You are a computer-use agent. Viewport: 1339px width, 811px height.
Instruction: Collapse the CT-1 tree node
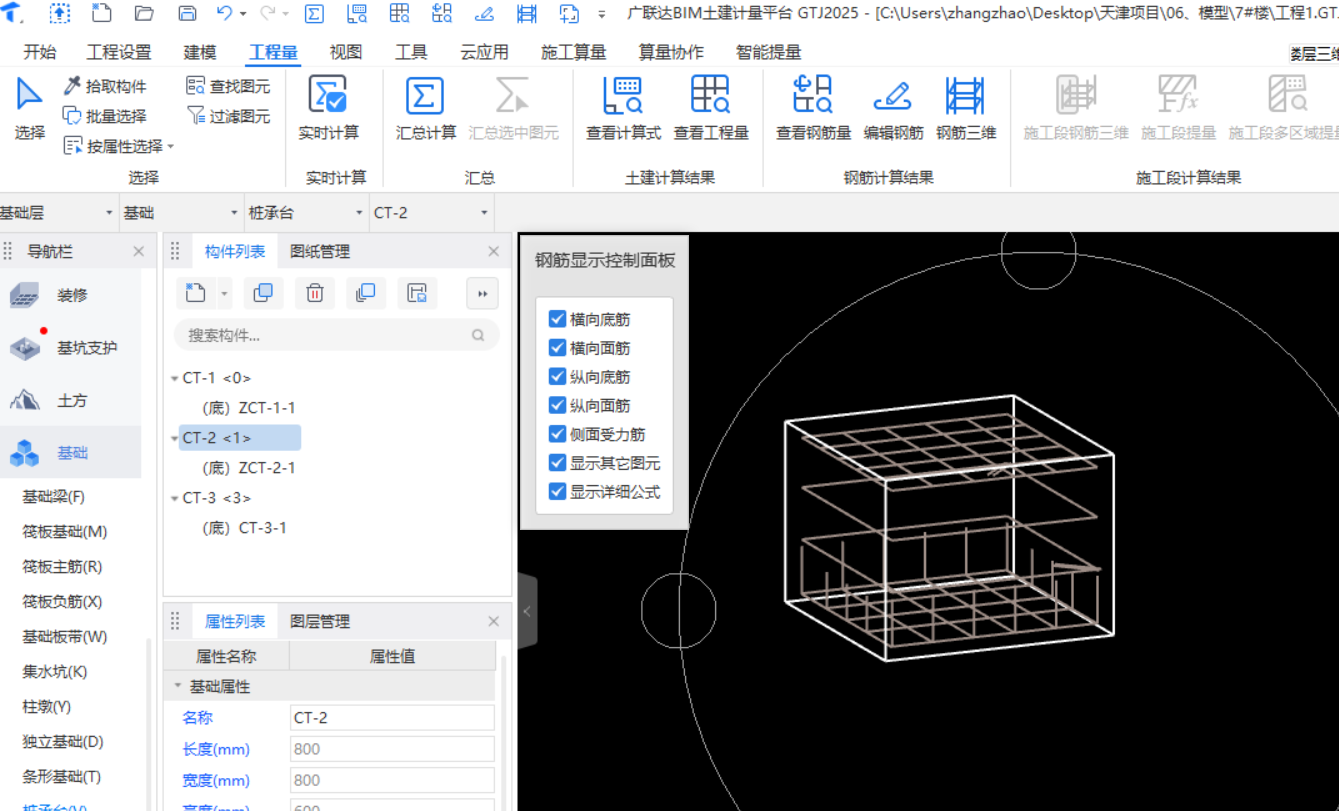tap(175, 378)
